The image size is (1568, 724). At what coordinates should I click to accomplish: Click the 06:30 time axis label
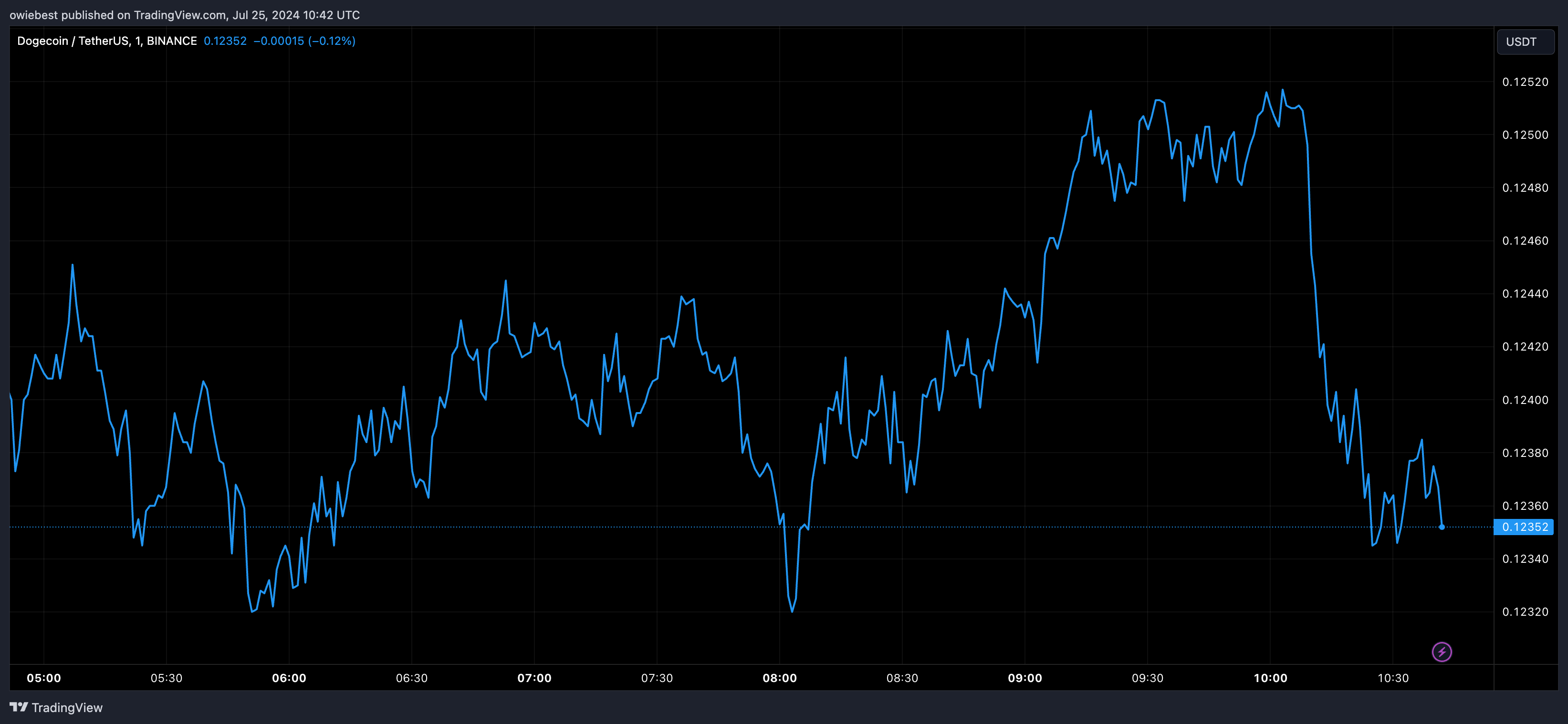[411, 678]
